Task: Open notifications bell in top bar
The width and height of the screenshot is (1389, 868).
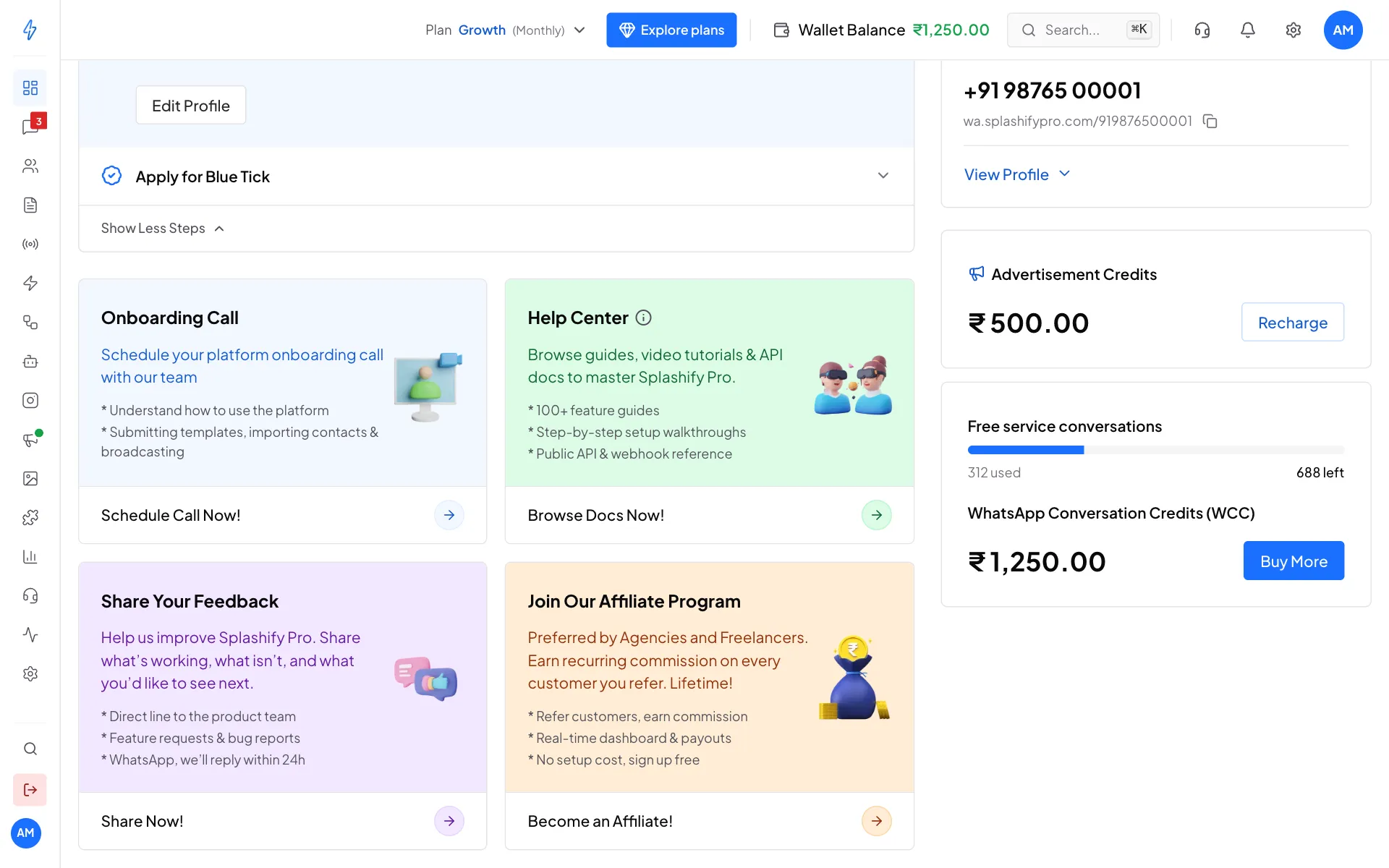Action: click(1247, 30)
